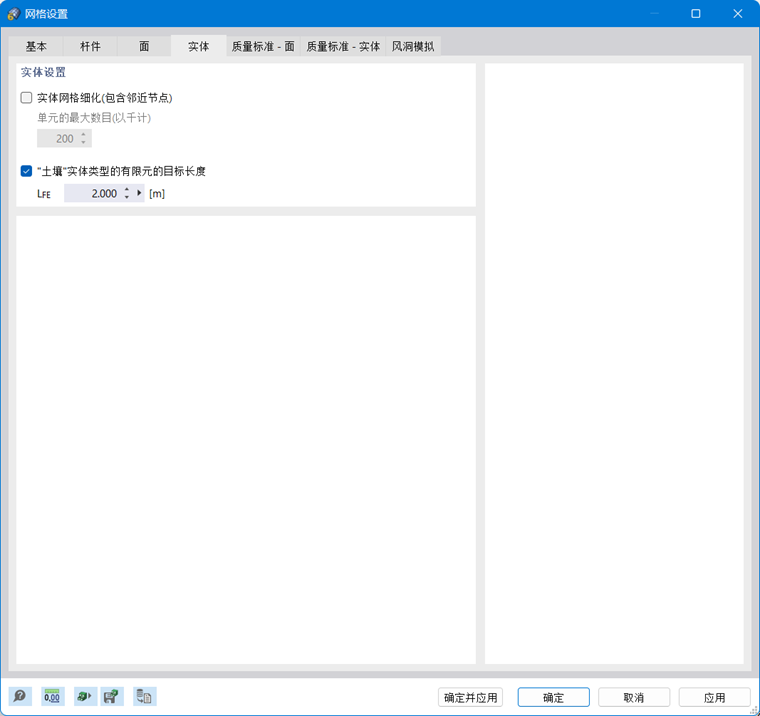The image size is (760, 716).
Task: Open the help icon at bottom left
Action: [x=20, y=697]
